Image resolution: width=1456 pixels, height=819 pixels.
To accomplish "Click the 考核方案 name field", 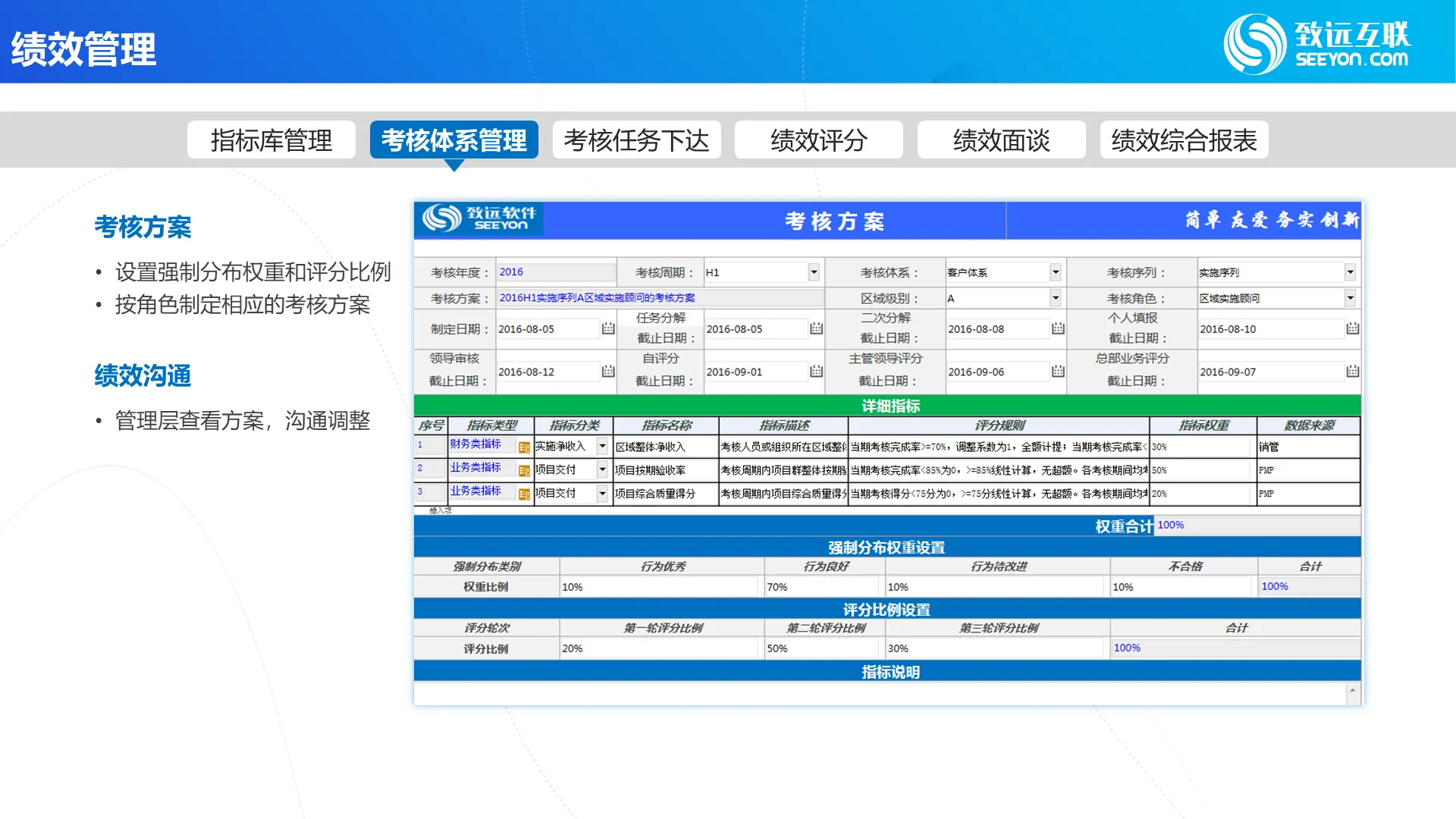I will pyautogui.click(x=660, y=298).
